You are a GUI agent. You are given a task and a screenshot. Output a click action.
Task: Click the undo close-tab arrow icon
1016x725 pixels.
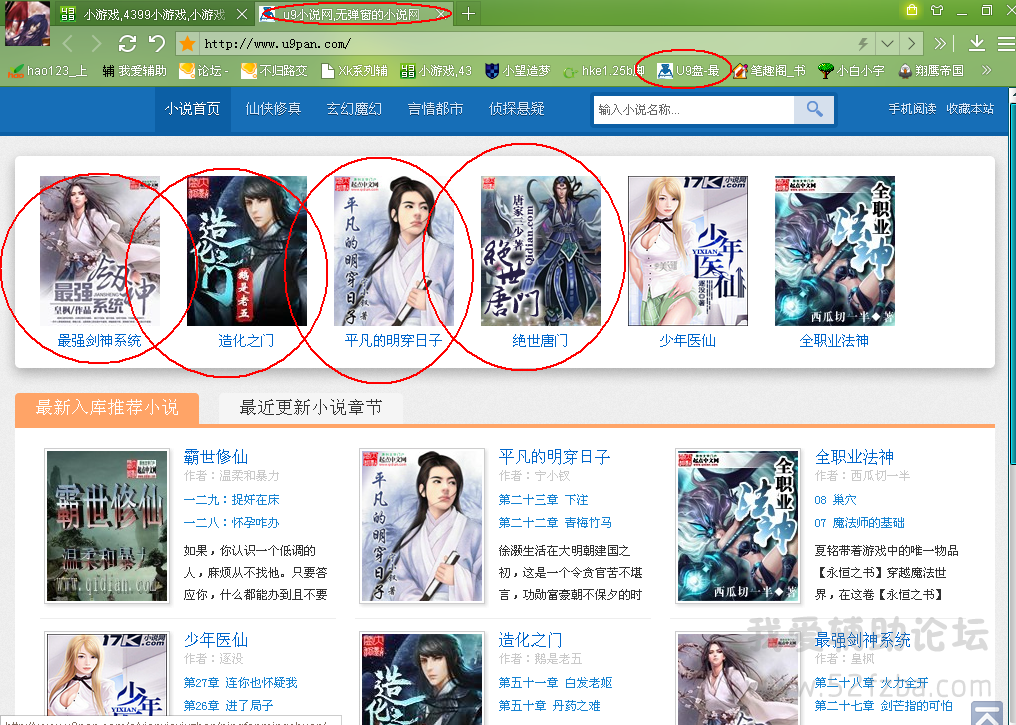pyautogui.click(x=157, y=43)
